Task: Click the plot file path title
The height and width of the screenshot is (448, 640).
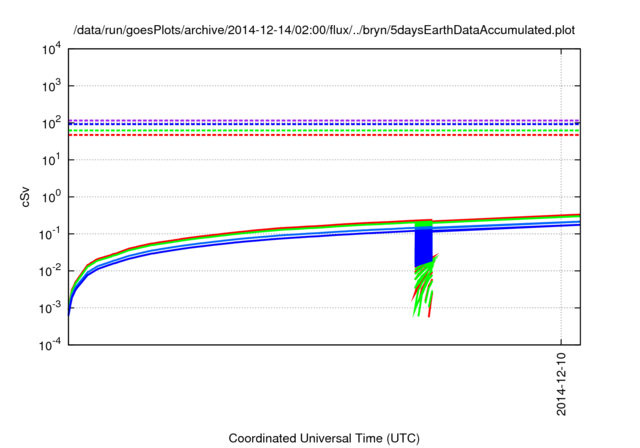Action: point(324,30)
